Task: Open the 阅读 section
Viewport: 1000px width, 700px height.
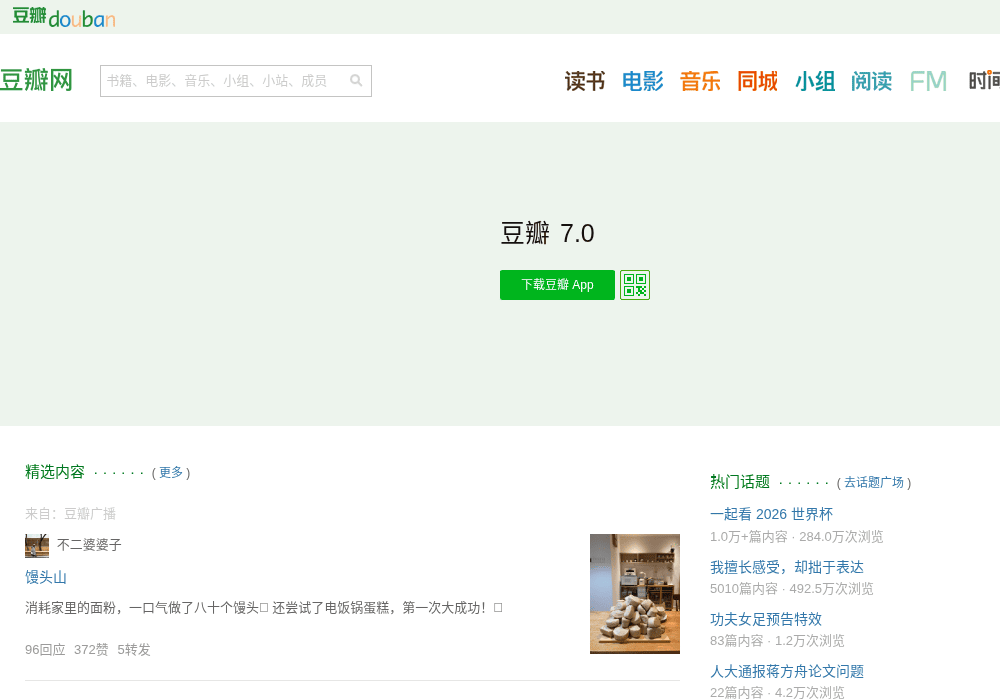Action: tap(871, 81)
